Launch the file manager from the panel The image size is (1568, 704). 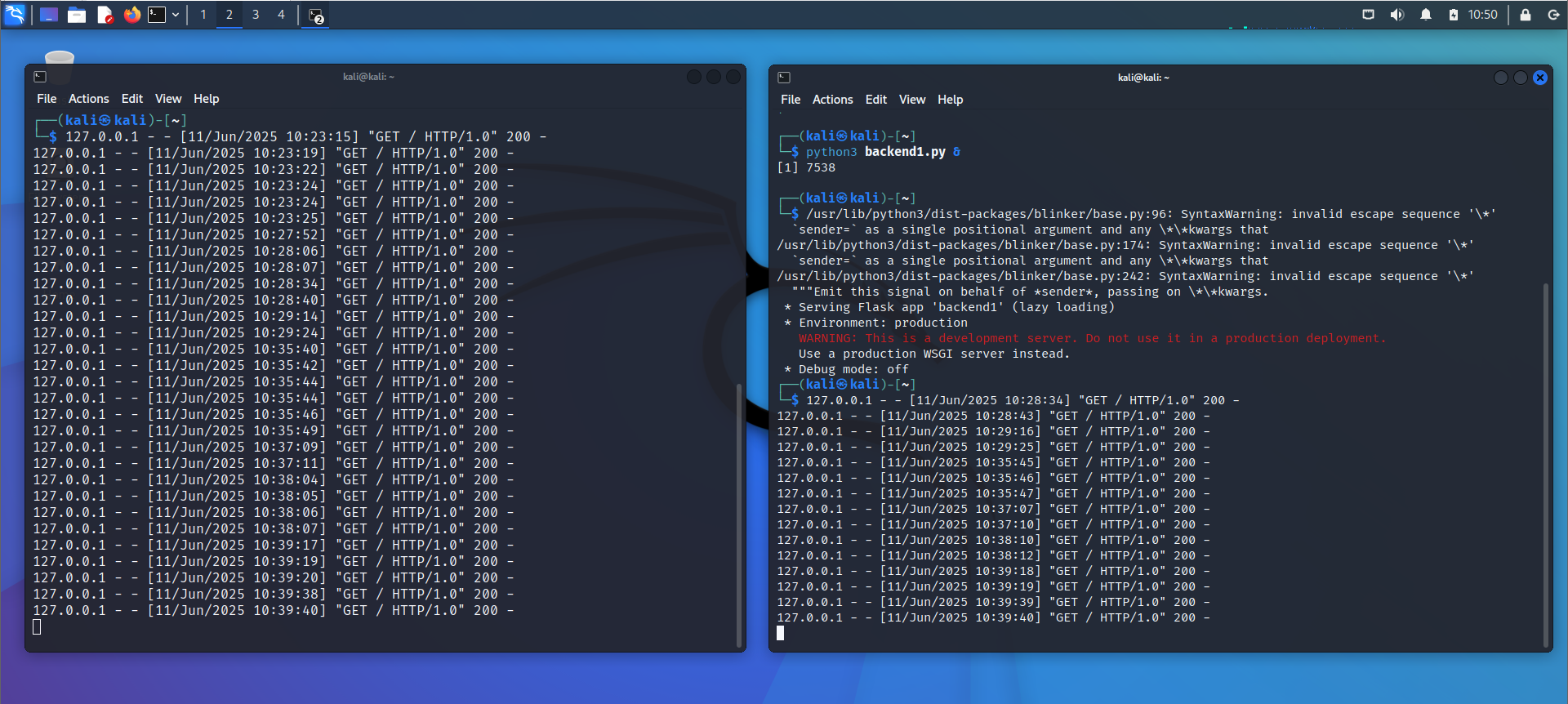(x=77, y=15)
